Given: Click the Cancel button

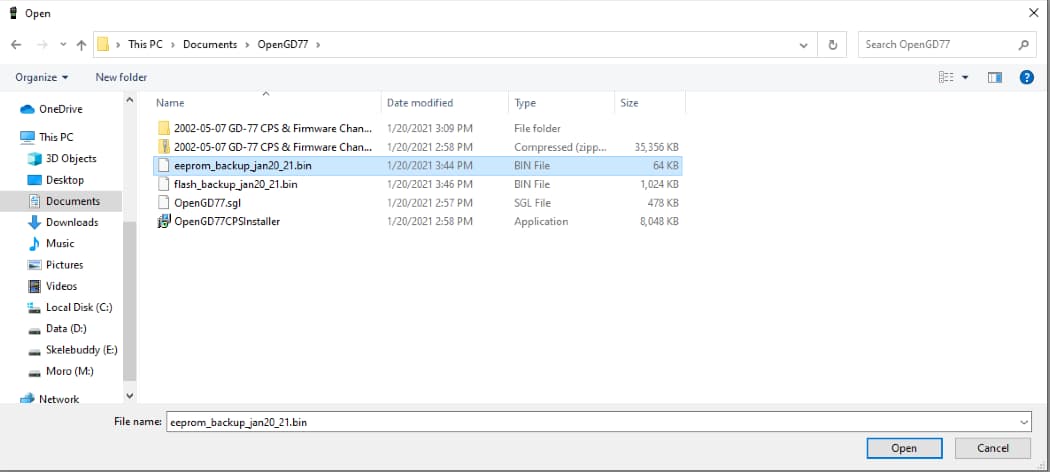Looking at the screenshot, I should [992, 449].
